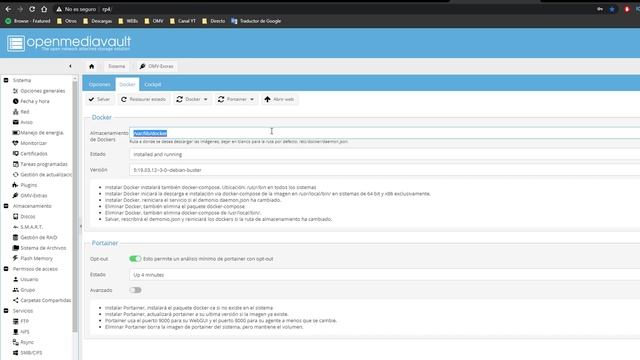
Task: Open Traductor de Google bookmark
Action: click(256, 21)
